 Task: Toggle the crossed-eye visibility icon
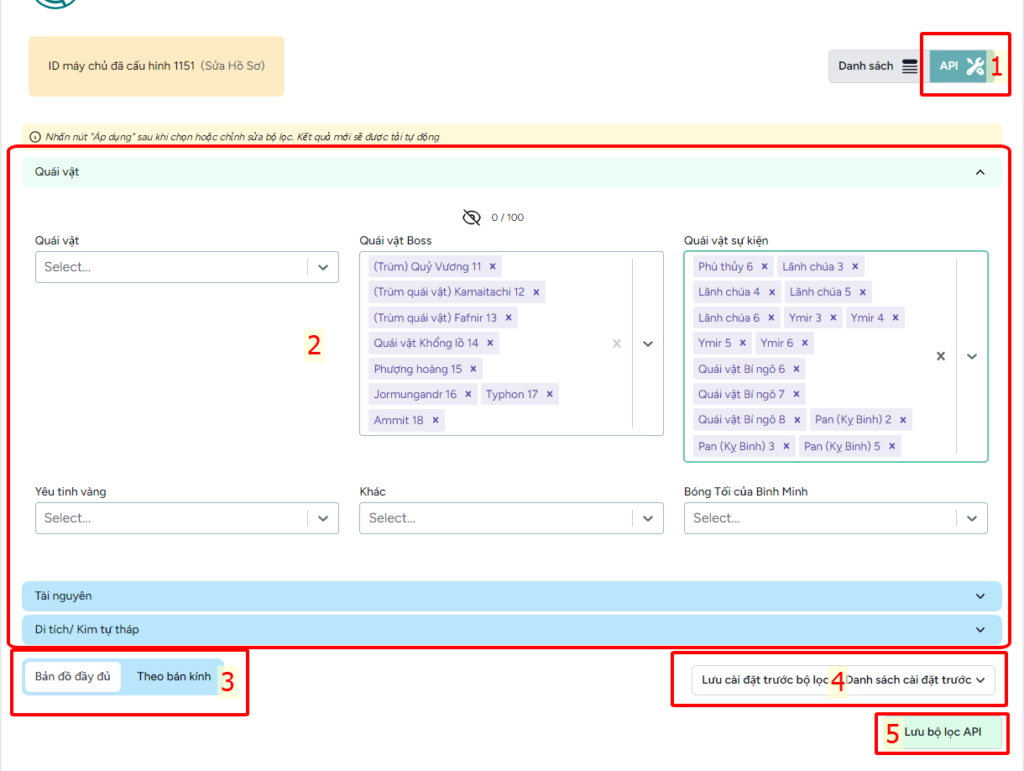[472, 217]
